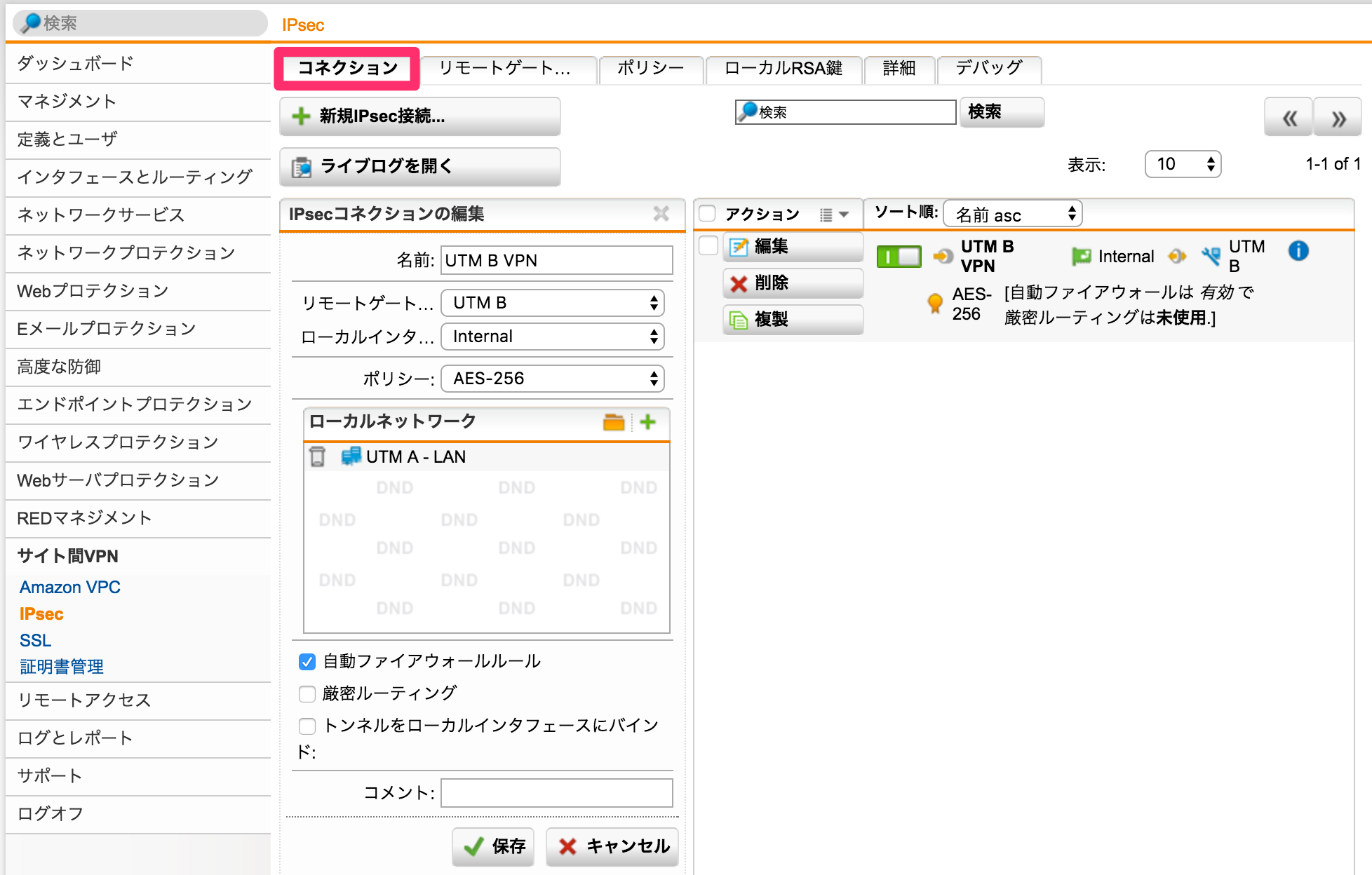The height and width of the screenshot is (875, 1372).
Task: Click the search magnifier in sidebar
Action: 31,23
